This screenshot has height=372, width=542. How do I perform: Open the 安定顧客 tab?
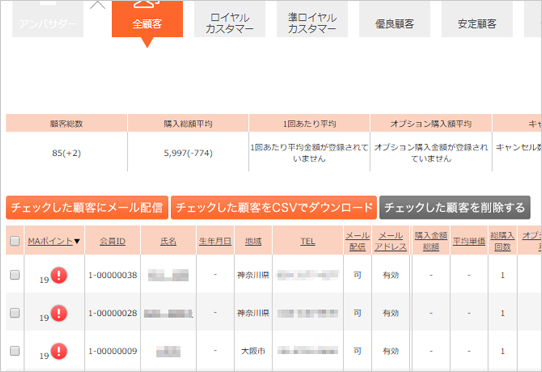tap(477, 19)
